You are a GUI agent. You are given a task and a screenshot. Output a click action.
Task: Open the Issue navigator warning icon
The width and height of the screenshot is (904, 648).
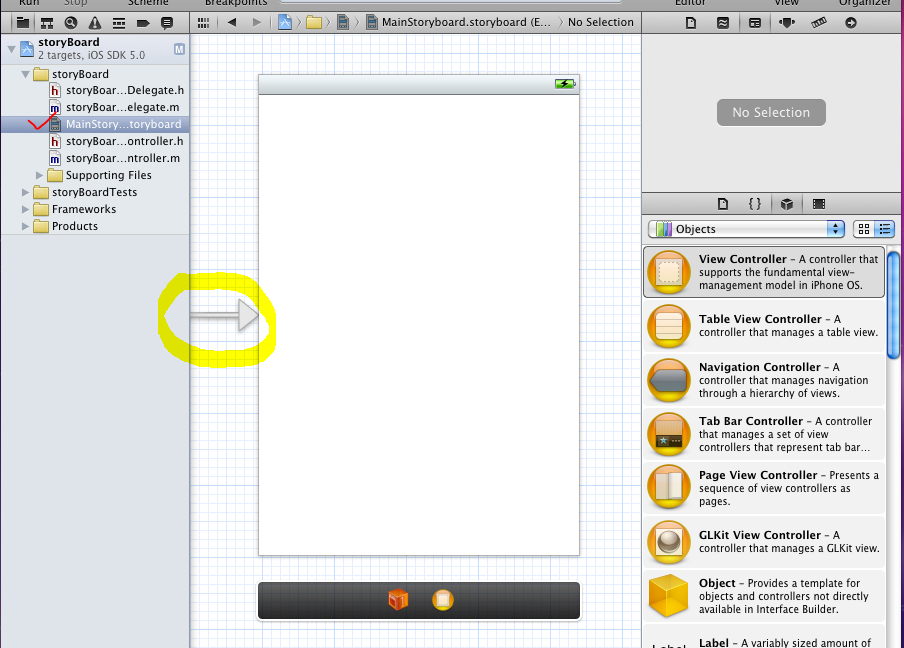click(x=95, y=23)
